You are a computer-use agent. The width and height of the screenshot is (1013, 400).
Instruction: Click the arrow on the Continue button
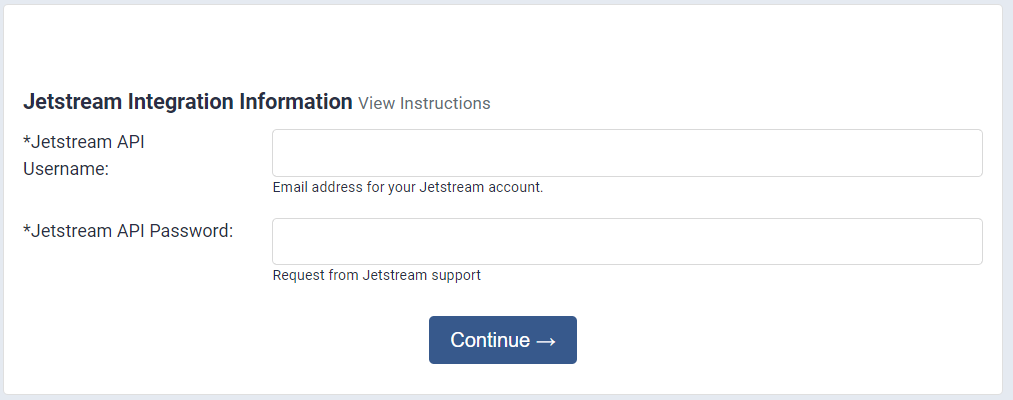pyautogui.click(x=546, y=341)
